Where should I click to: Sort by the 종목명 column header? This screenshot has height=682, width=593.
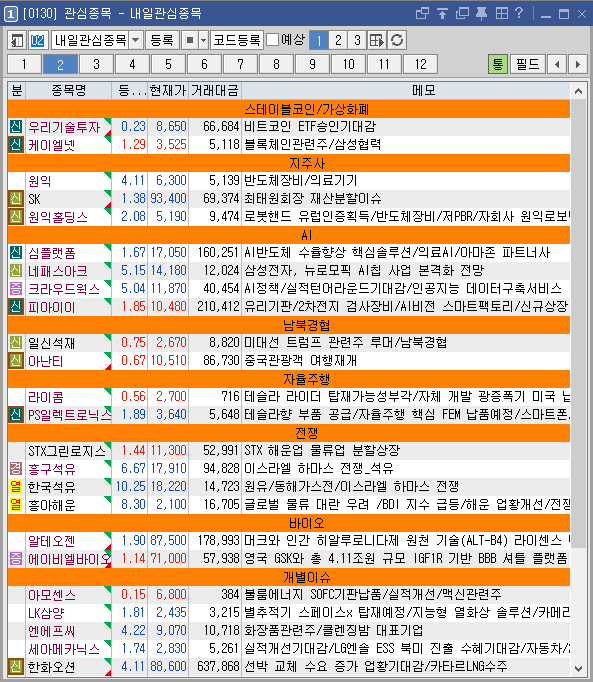[68, 90]
